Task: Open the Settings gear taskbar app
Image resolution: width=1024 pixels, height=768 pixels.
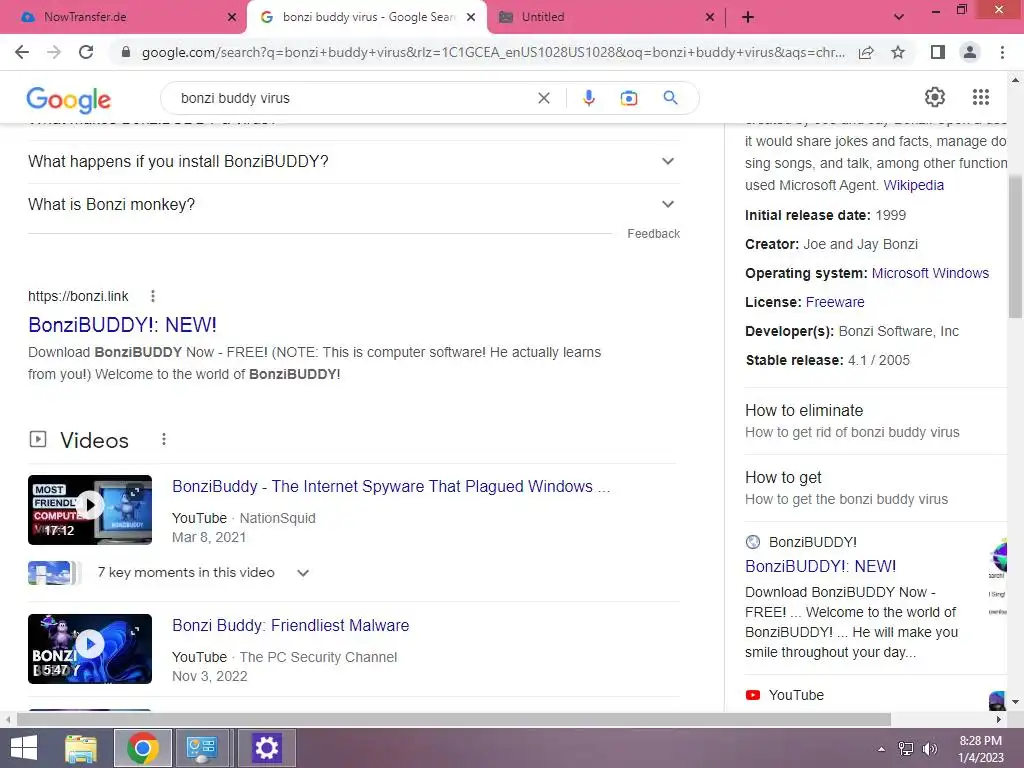Action: click(x=266, y=748)
